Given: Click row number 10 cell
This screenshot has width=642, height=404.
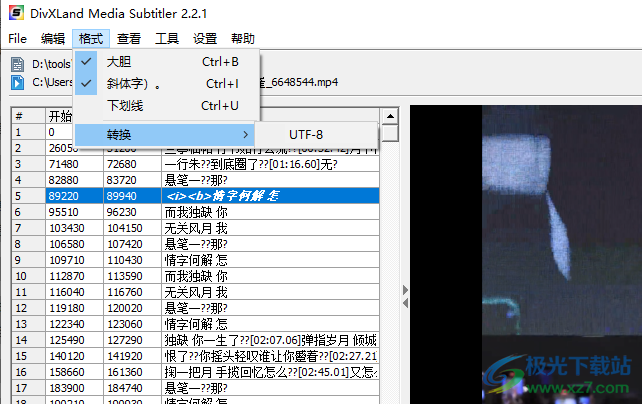Looking at the screenshot, I should click(28, 276).
